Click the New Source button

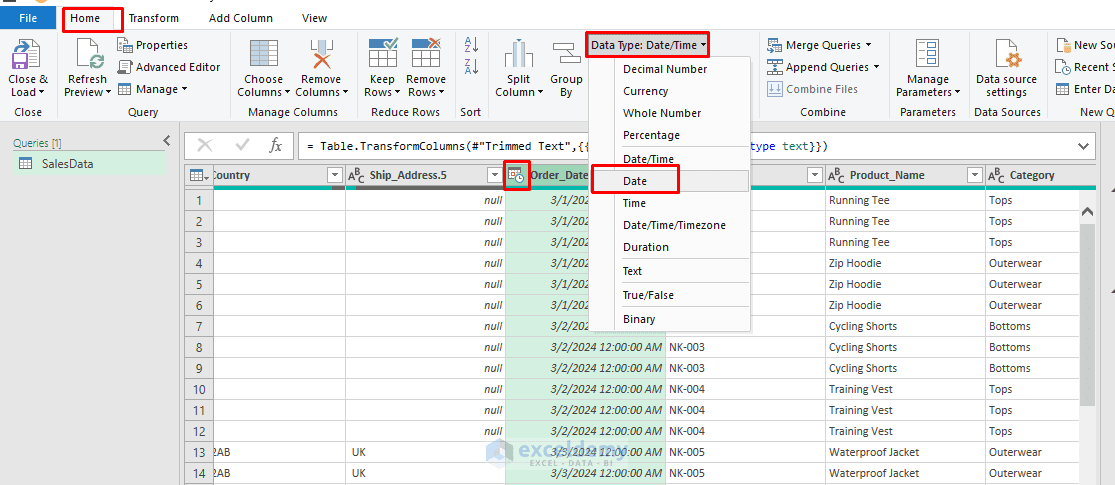1084,45
